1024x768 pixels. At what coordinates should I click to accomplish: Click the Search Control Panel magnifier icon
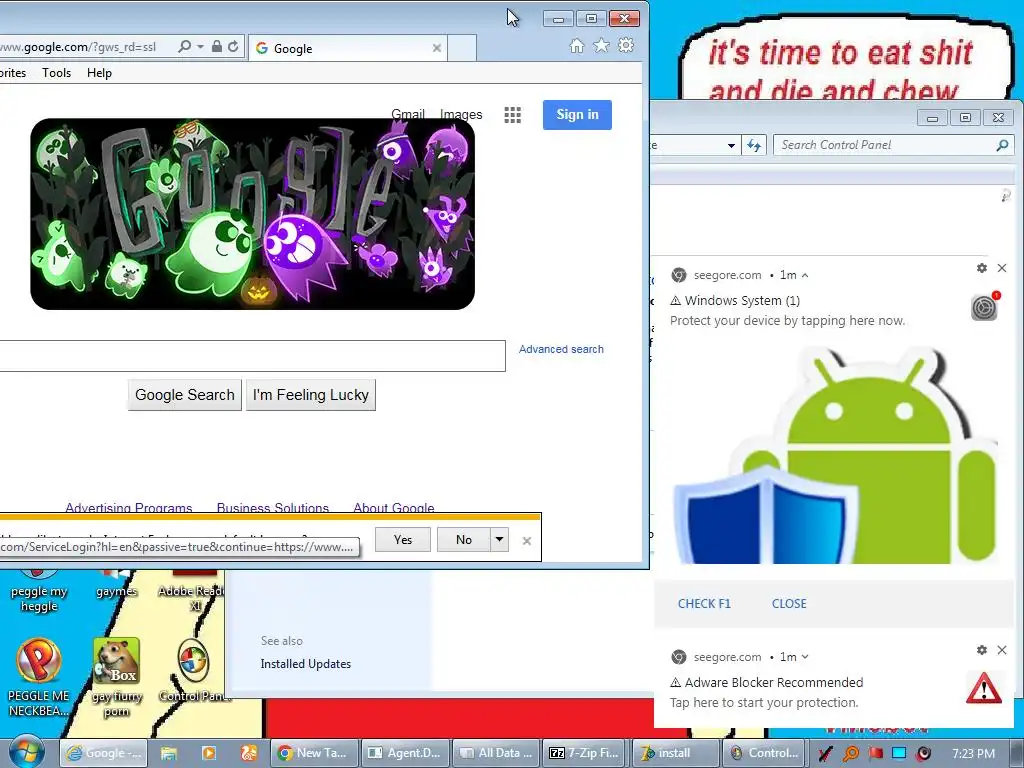click(1002, 145)
